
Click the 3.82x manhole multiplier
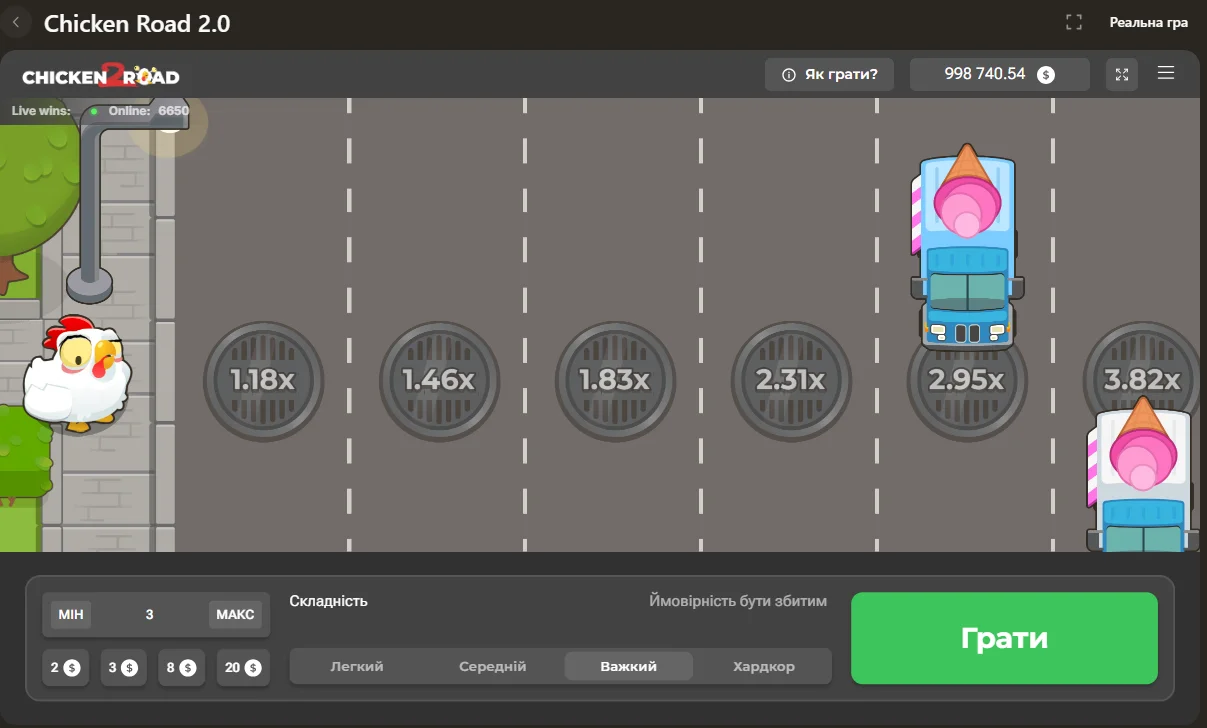(x=1142, y=380)
